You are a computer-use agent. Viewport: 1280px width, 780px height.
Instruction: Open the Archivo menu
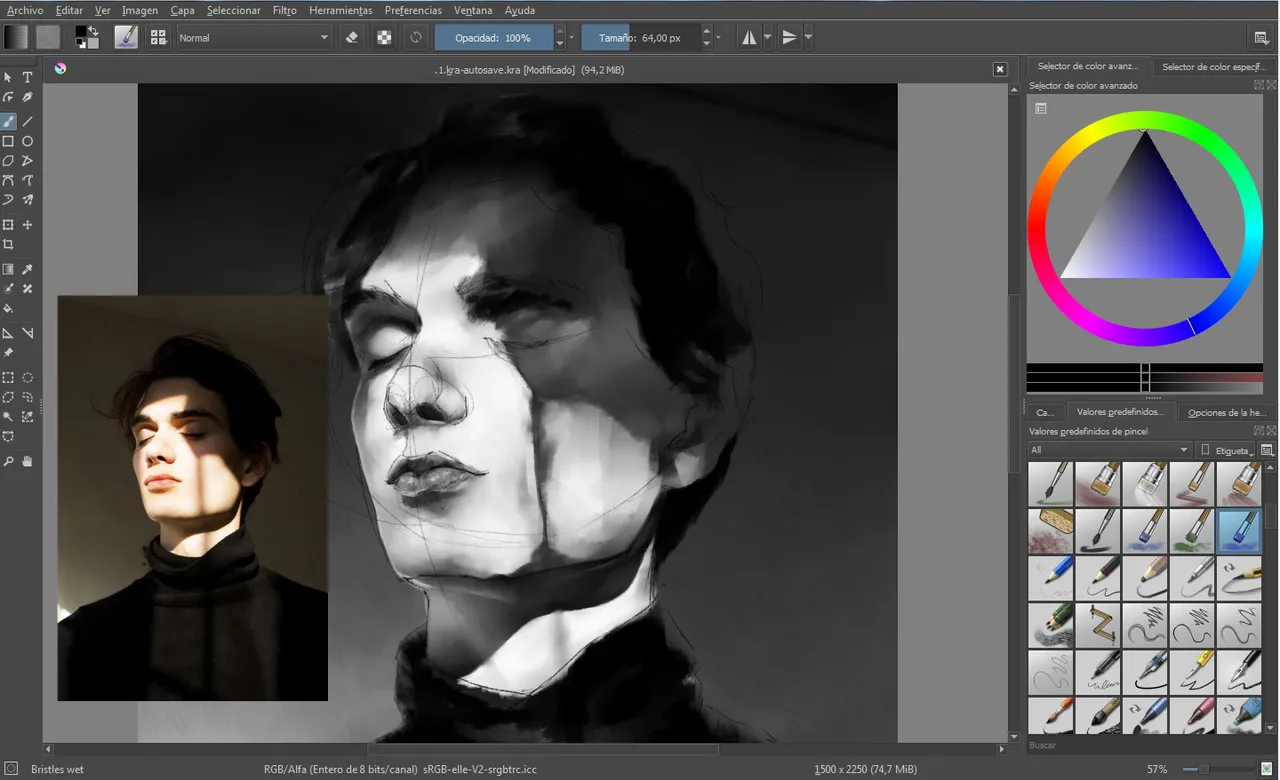click(x=25, y=10)
